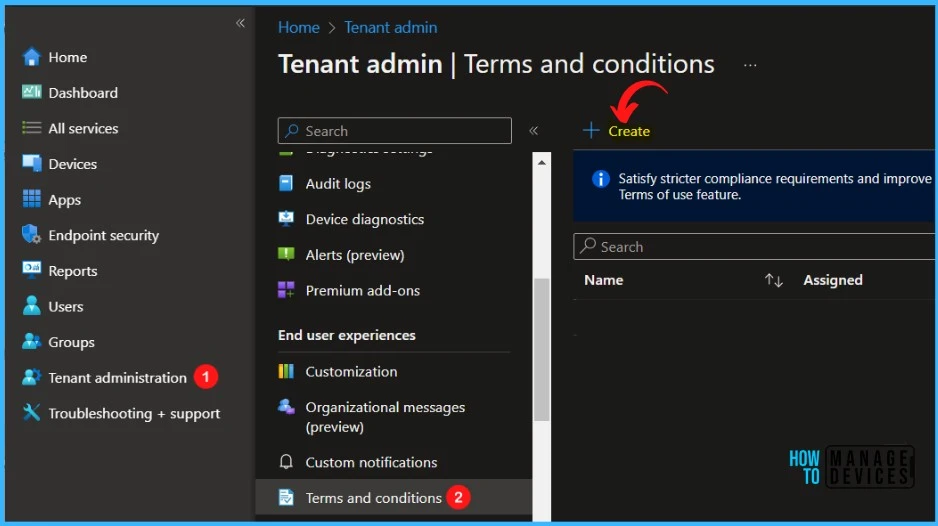
Task: Click the blue info icon in the banner
Action: [x=601, y=178]
